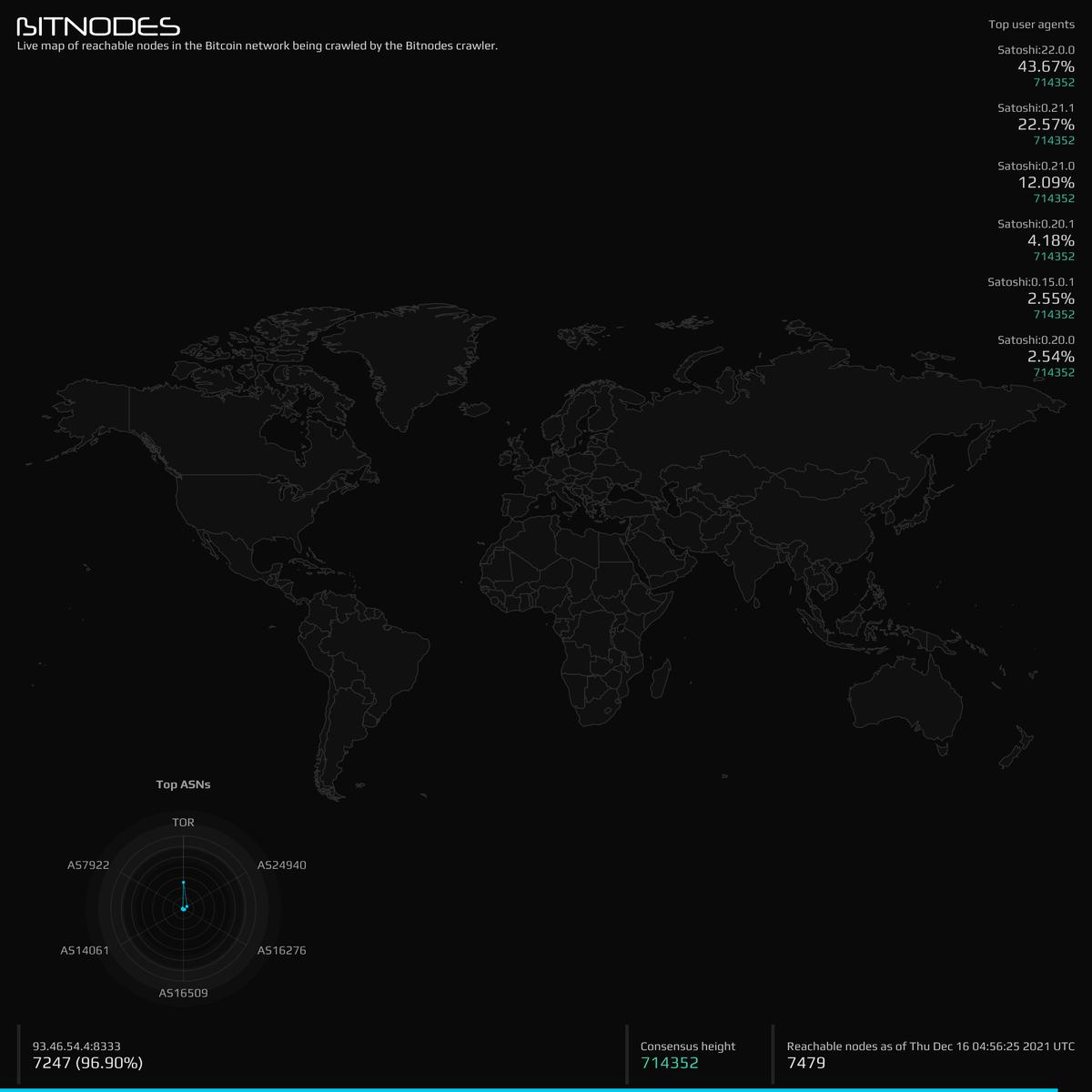
Task: Click the Bitnodes logo
Action: tap(96, 25)
